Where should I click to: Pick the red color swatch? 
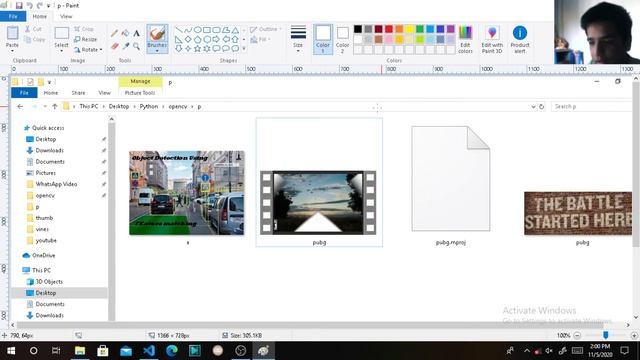pyautogui.click(x=389, y=29)
